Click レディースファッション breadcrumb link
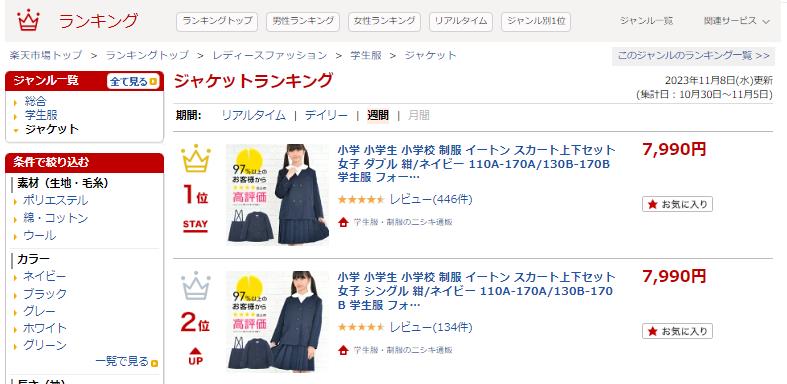Viewport: 787px width, 384px height. tap(270, 55)
